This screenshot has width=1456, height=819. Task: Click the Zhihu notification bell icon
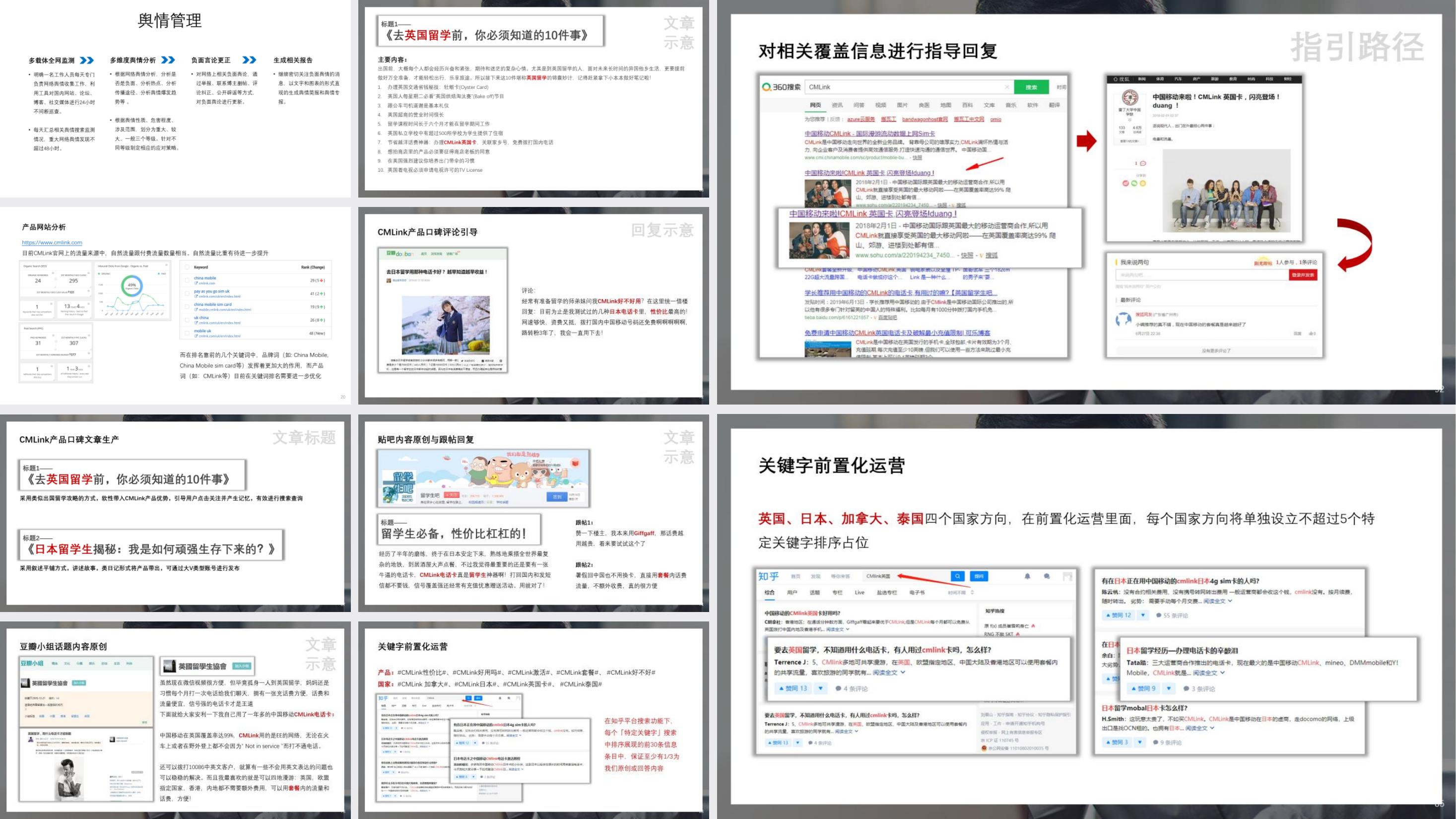[1028, 576]
